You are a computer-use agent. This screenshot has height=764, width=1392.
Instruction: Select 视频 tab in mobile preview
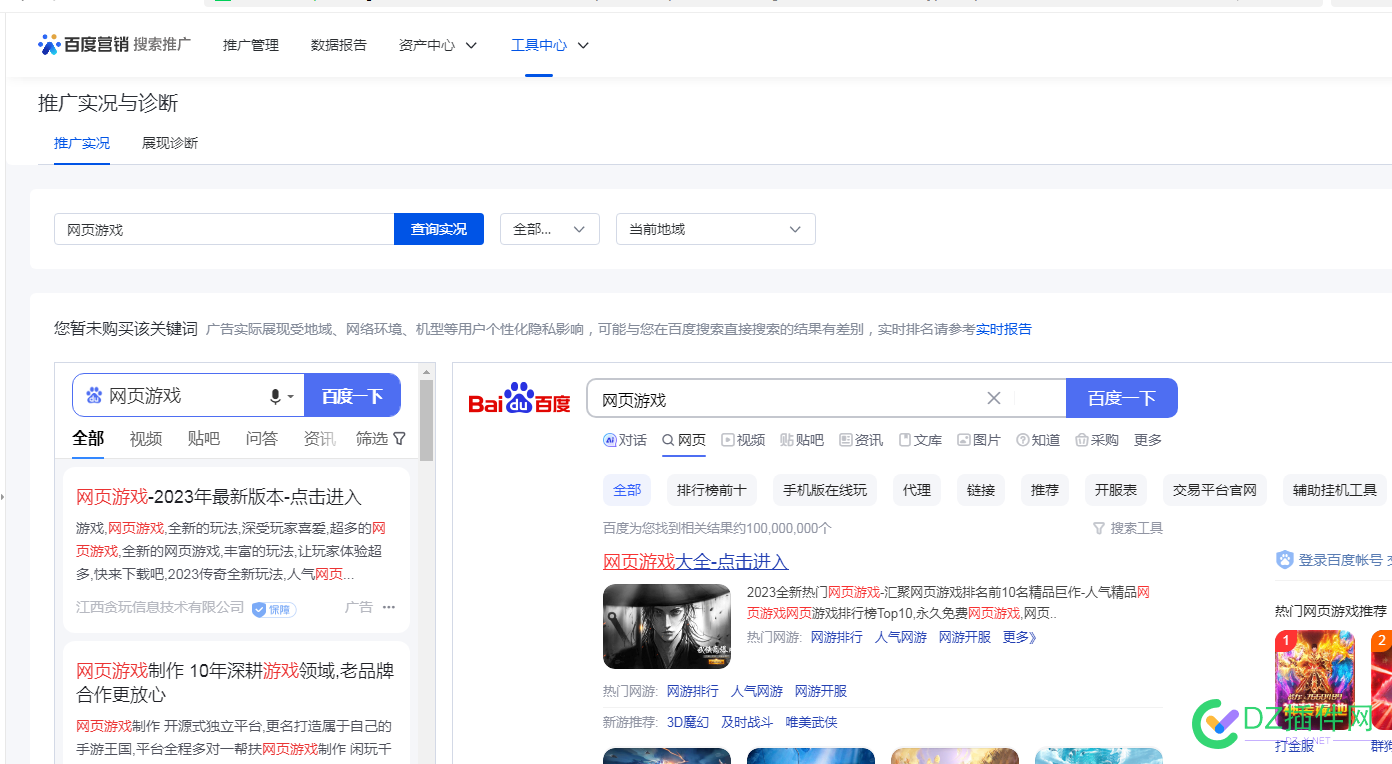[146, 438]
